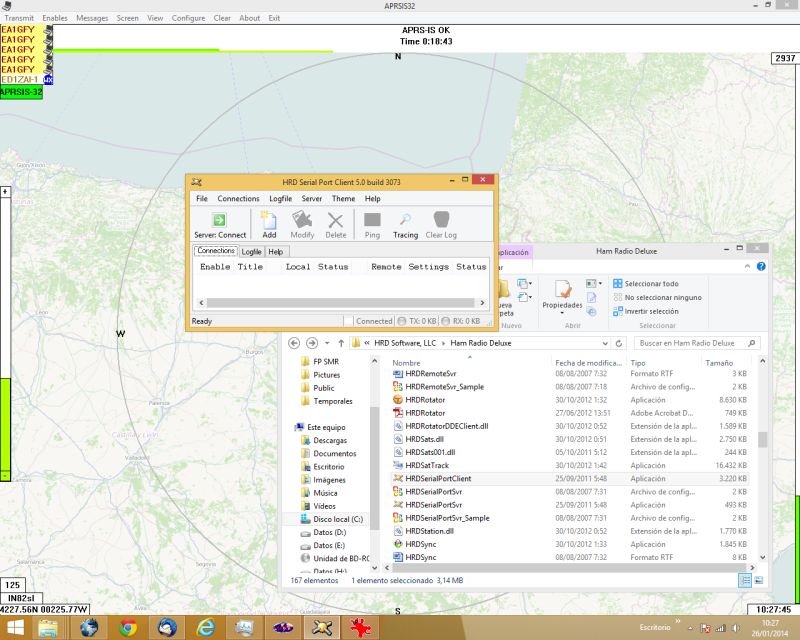Screen dimensions: 800x640
Task: Open File Explorer from the taskbar
Action: coord(48,628)
